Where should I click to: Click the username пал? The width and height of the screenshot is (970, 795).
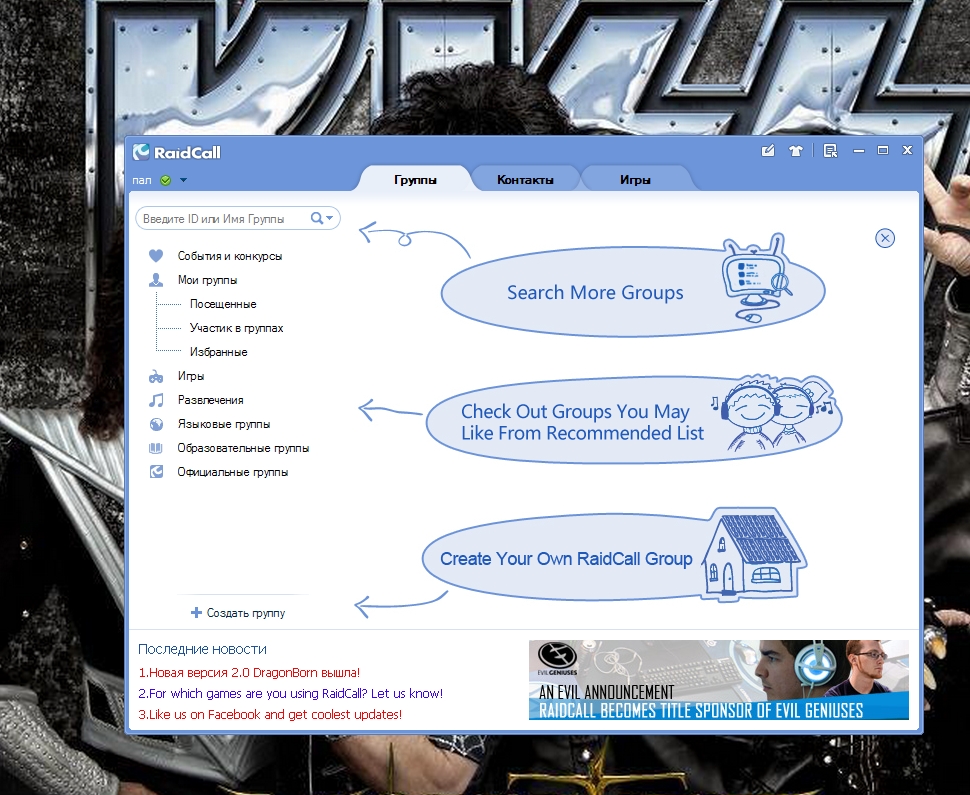coord(142,180)
